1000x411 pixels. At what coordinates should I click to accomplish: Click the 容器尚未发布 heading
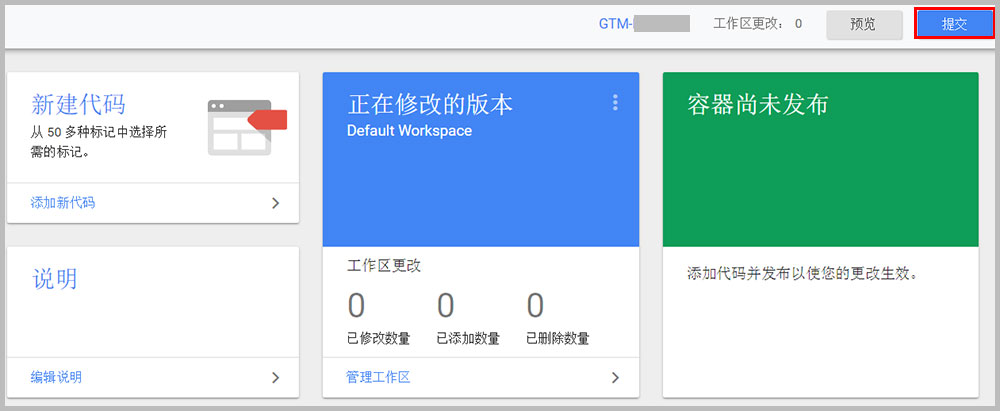click(x=757, y=105)
